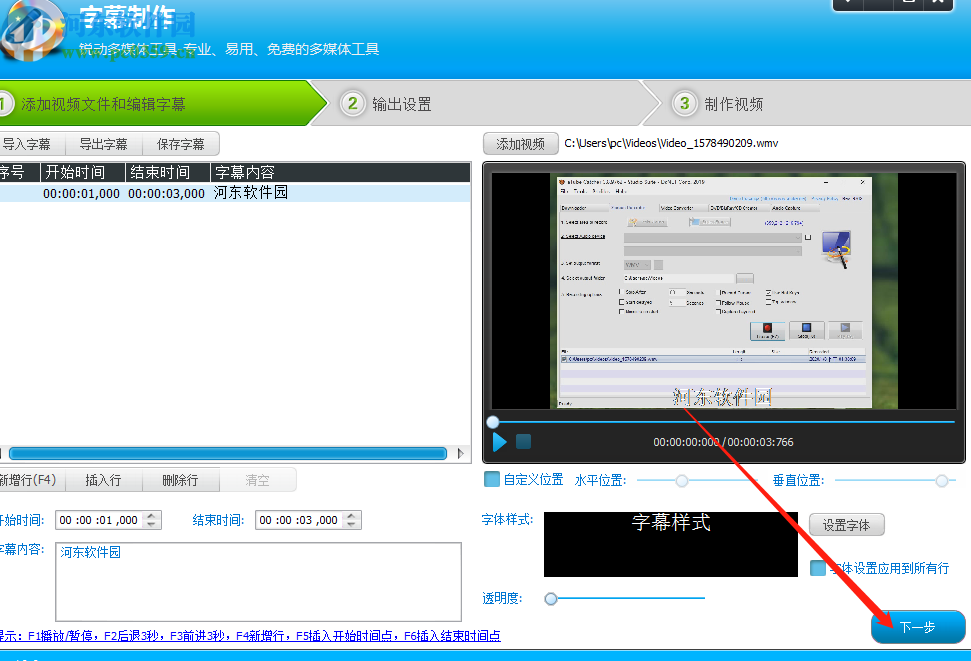This screenshot has height=661, width=971.
Task: Adjust the 垂直位置 vertical position slider
Action: pyautogui.click(x=941, y=481)
